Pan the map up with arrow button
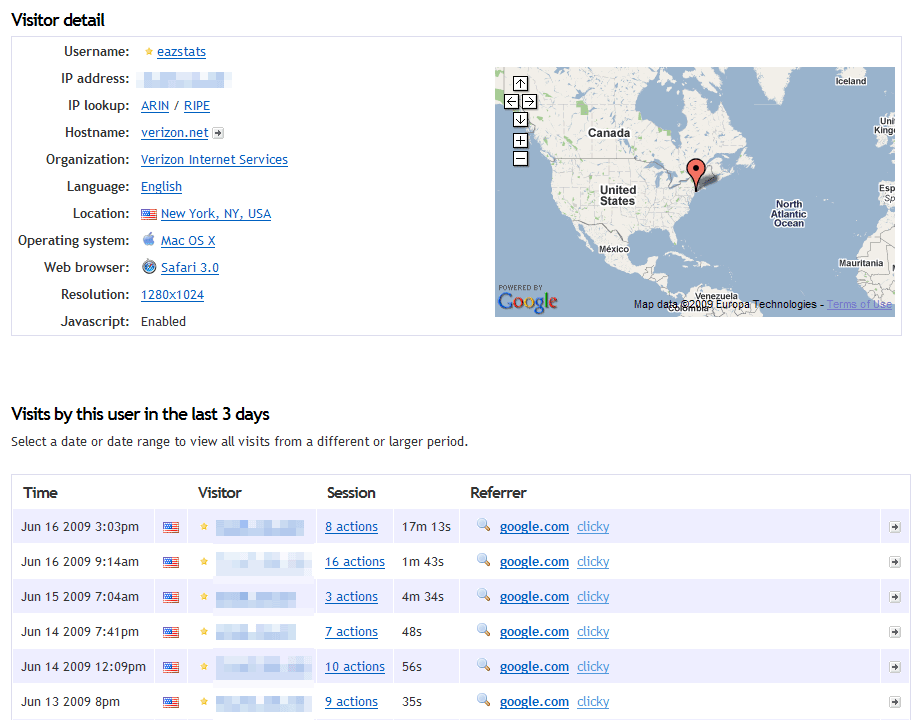 (x=520, y=83)
